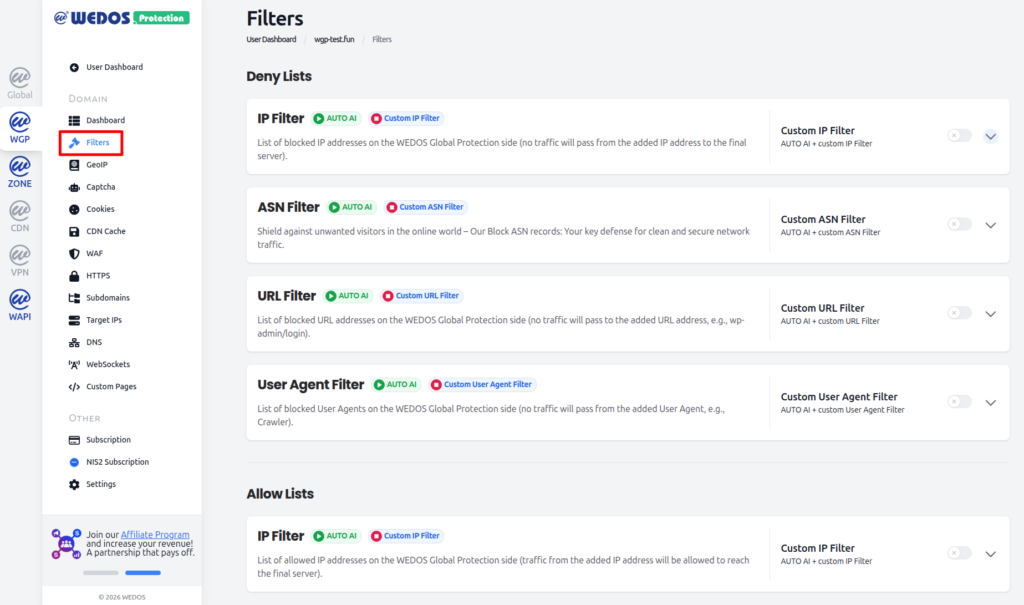Open NIS2 Subscription menu label
This screenshot has height=605, width=1024.
tap(118, 462)
